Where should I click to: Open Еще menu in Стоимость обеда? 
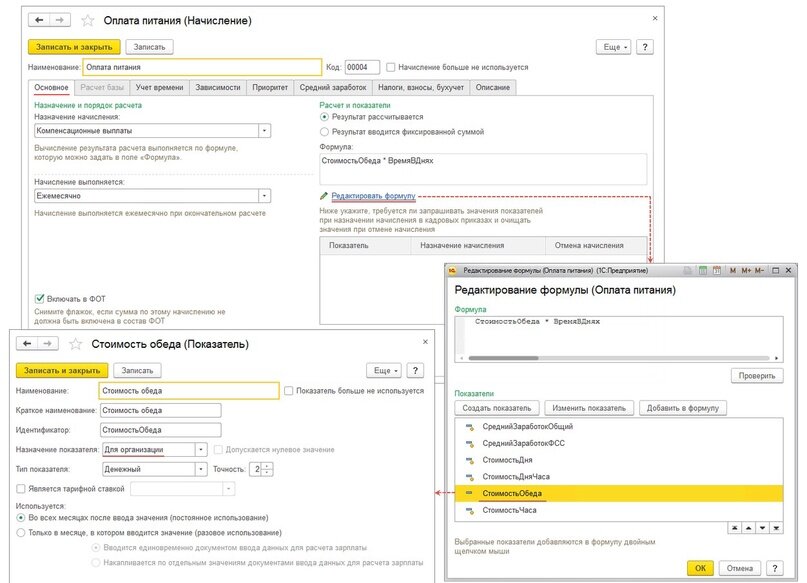coord(384,370)
